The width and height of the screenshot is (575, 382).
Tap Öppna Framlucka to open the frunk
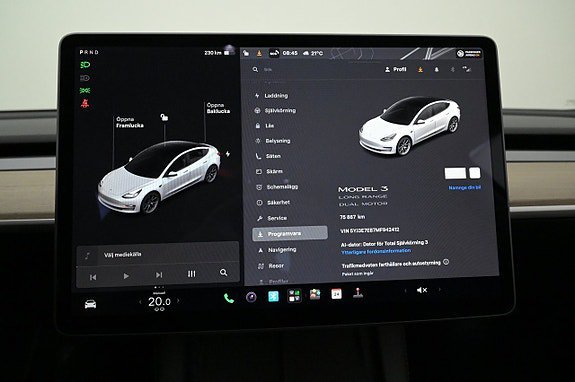coord(130,122)
